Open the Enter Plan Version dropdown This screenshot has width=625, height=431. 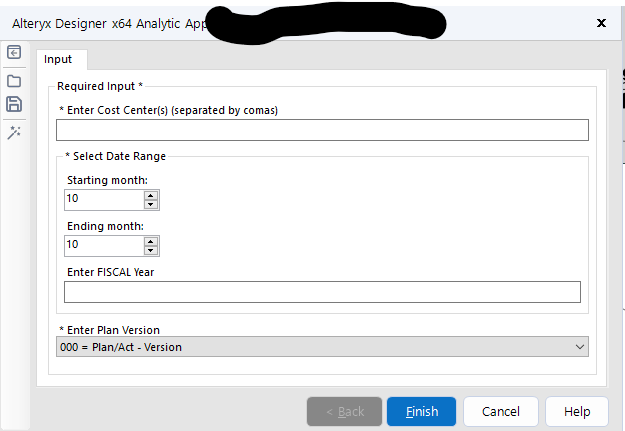coord(322,347)
